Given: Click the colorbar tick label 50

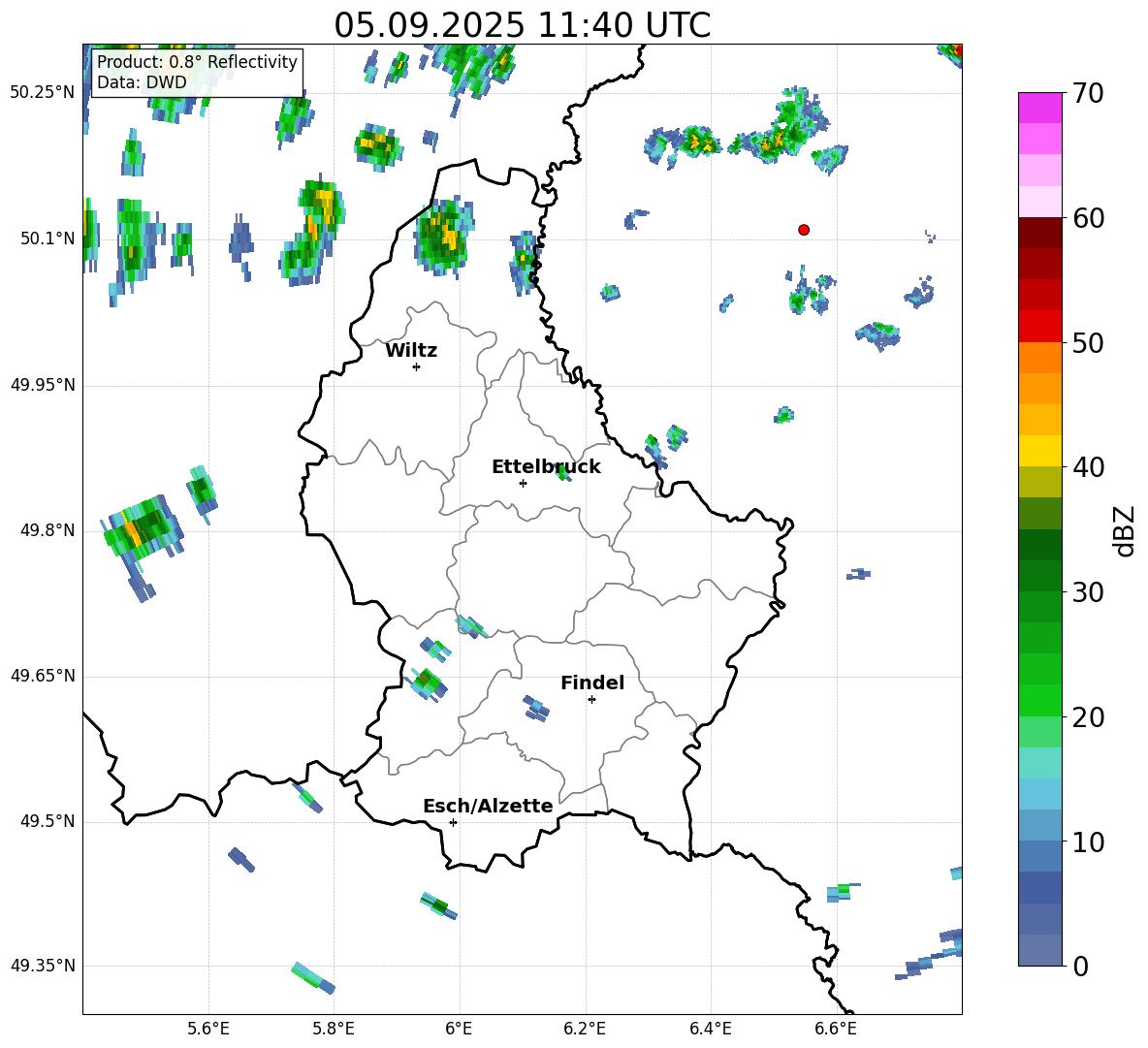Looking at the screenshot, I should click(x=1088, y=342).
